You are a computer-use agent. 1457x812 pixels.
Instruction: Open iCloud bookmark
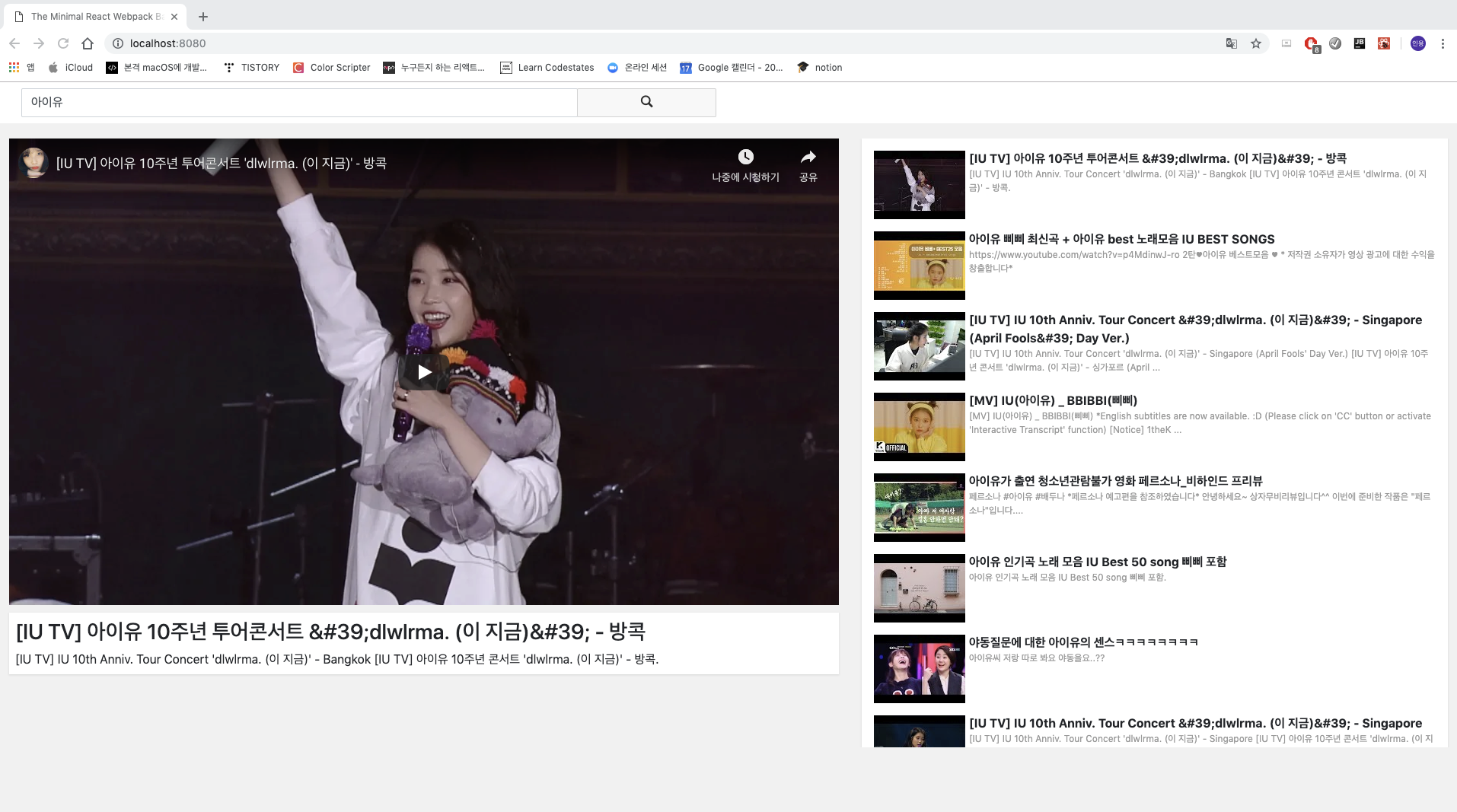pos(71,67)
